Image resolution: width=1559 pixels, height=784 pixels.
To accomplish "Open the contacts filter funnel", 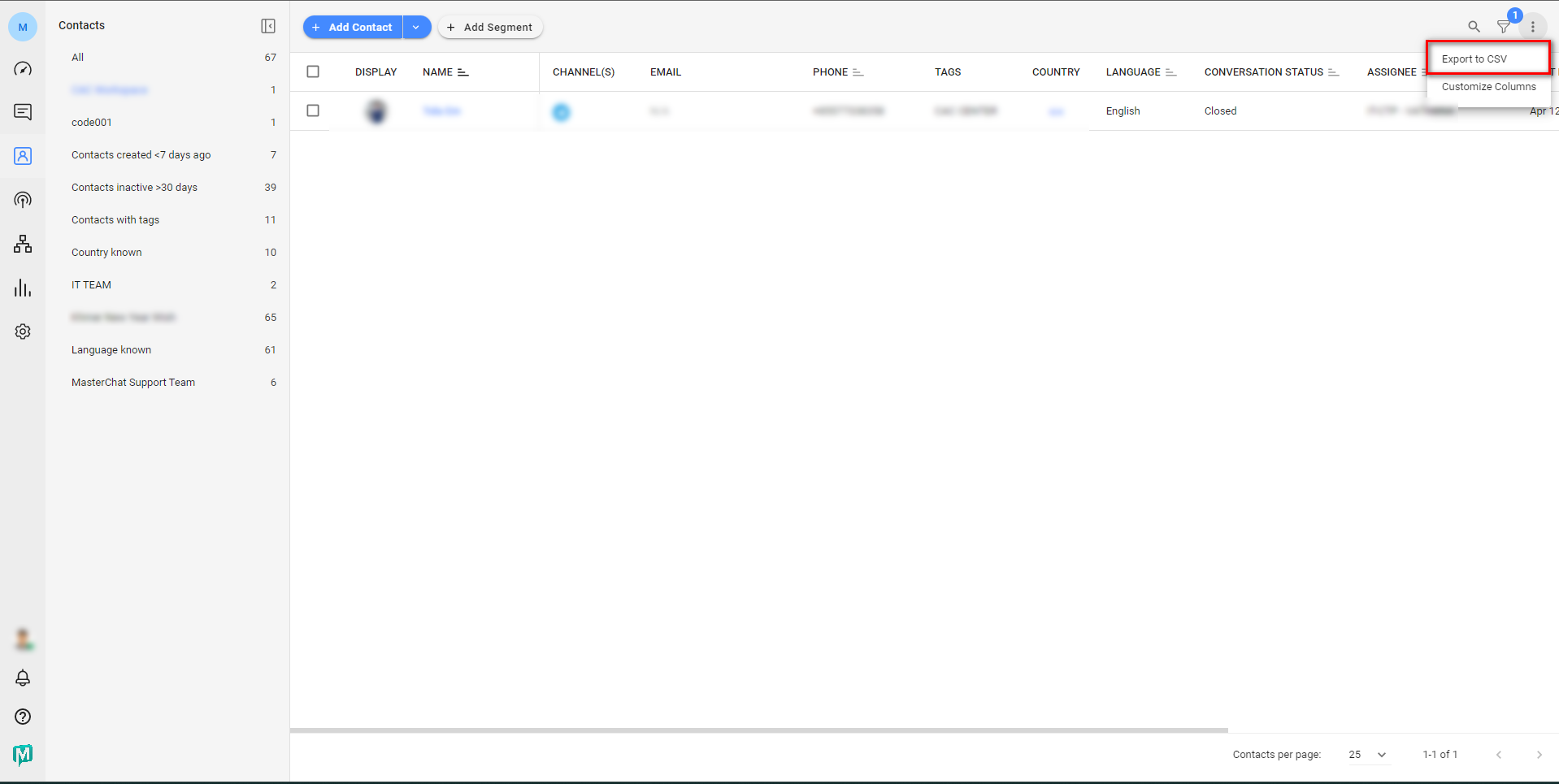I will point(1504,27).
